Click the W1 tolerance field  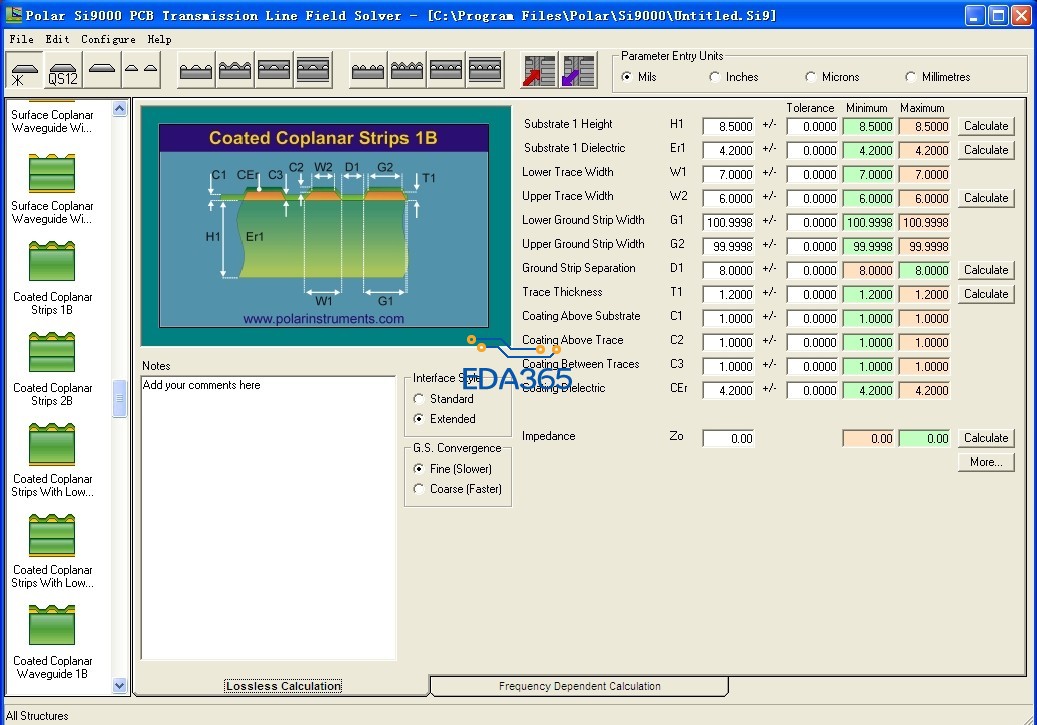click(813, 175)
